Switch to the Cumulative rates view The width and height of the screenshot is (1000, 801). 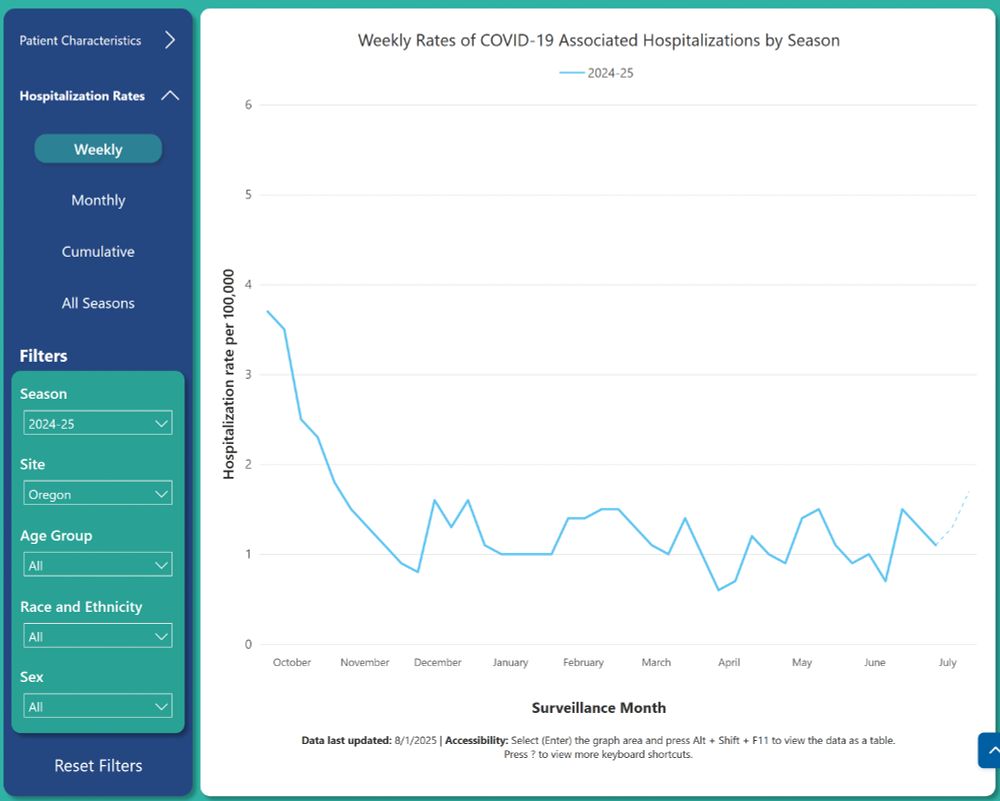click(98, 251)
